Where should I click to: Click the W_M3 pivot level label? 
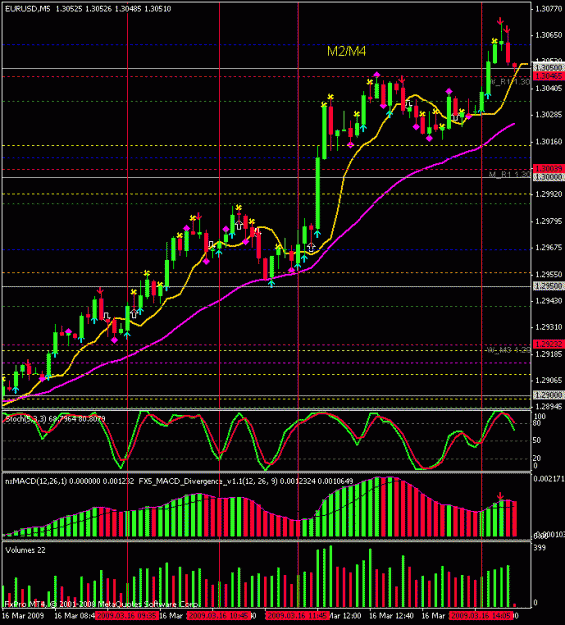tap(509, 350)
